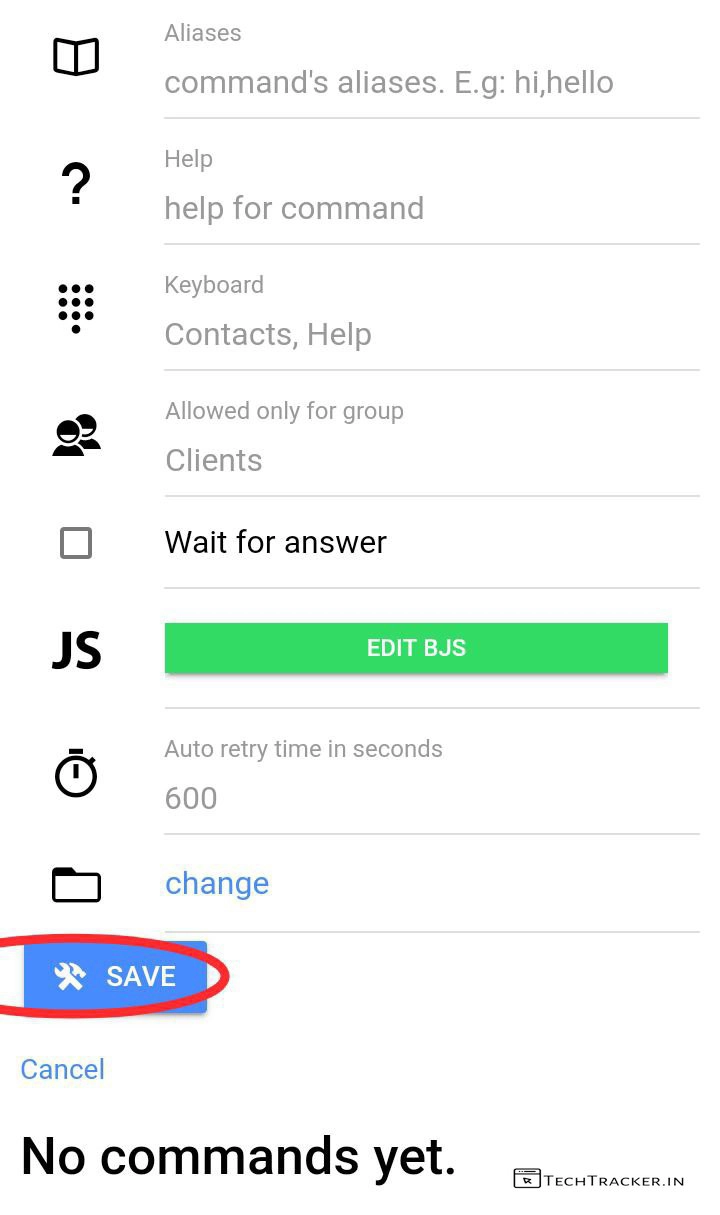
Task: Click the Cancel link
Action: (62, 1069)
